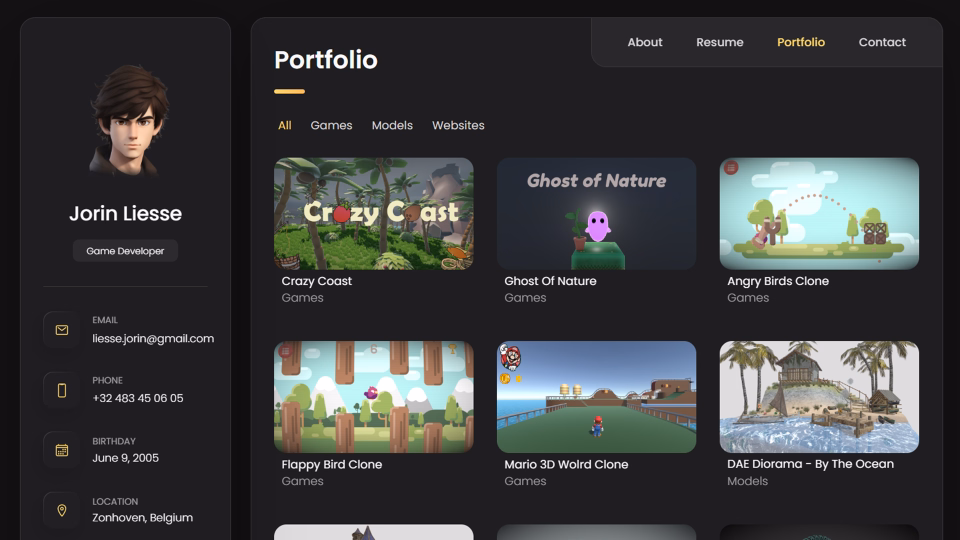Click DAE Diorama - By The Ocean title

click(810, 464)
